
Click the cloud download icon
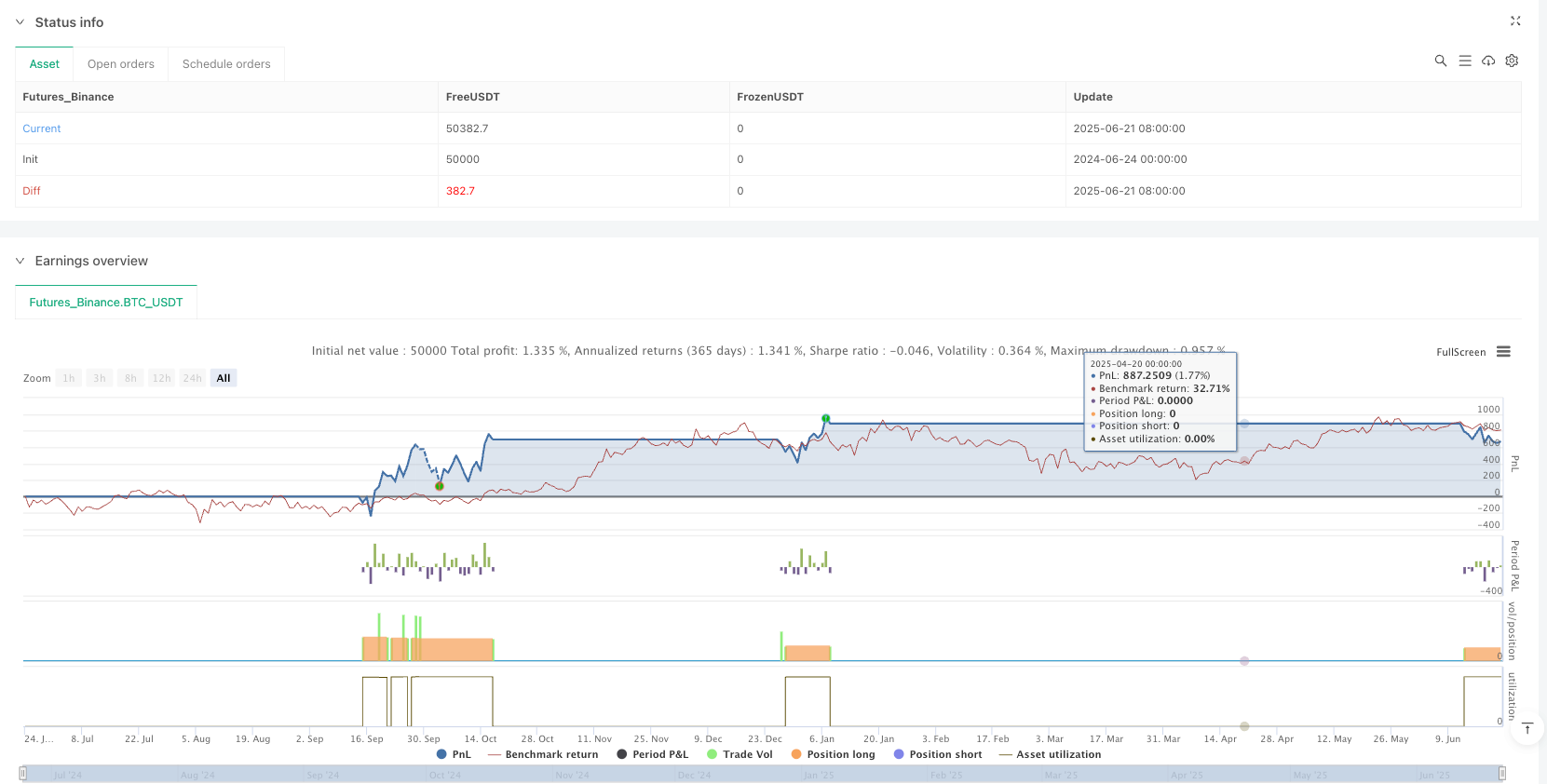point(1488,61)
